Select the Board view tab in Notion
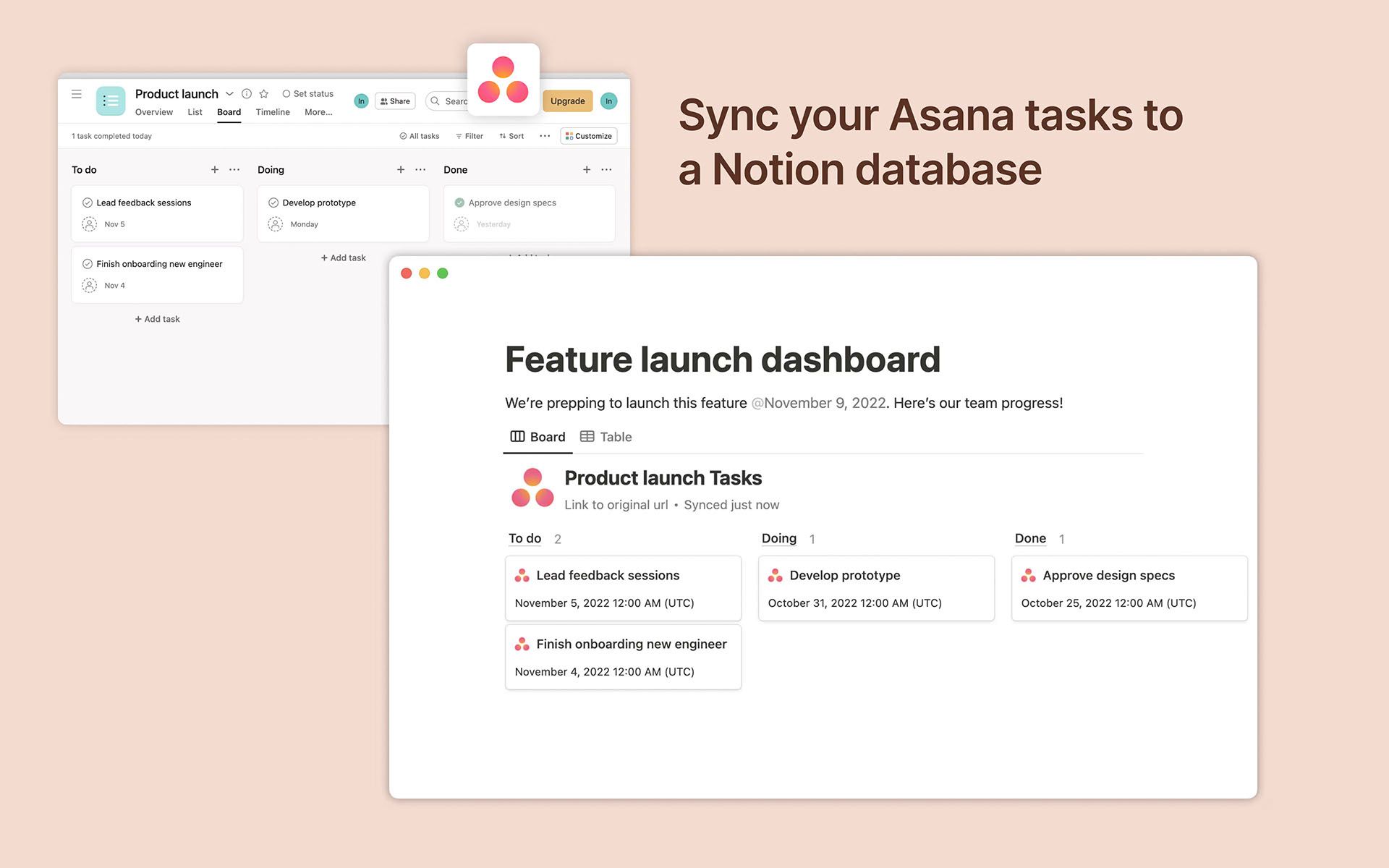The height and width of the screenshot is (868, 1389). click(538, 437)
